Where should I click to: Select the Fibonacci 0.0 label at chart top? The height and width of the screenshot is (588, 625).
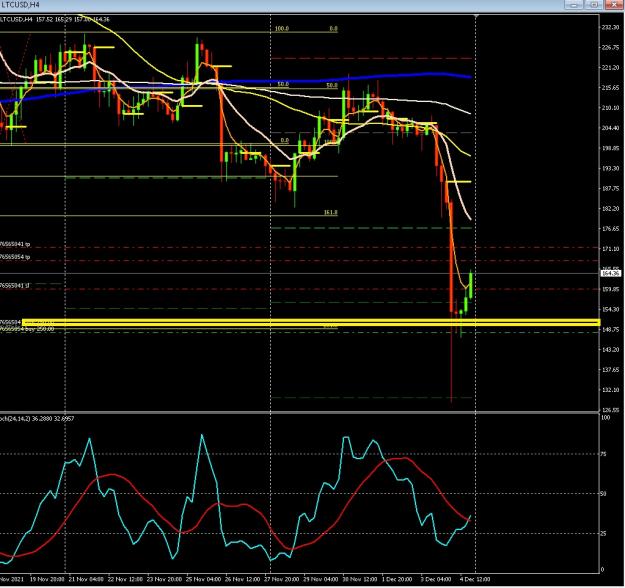point(334,29)
